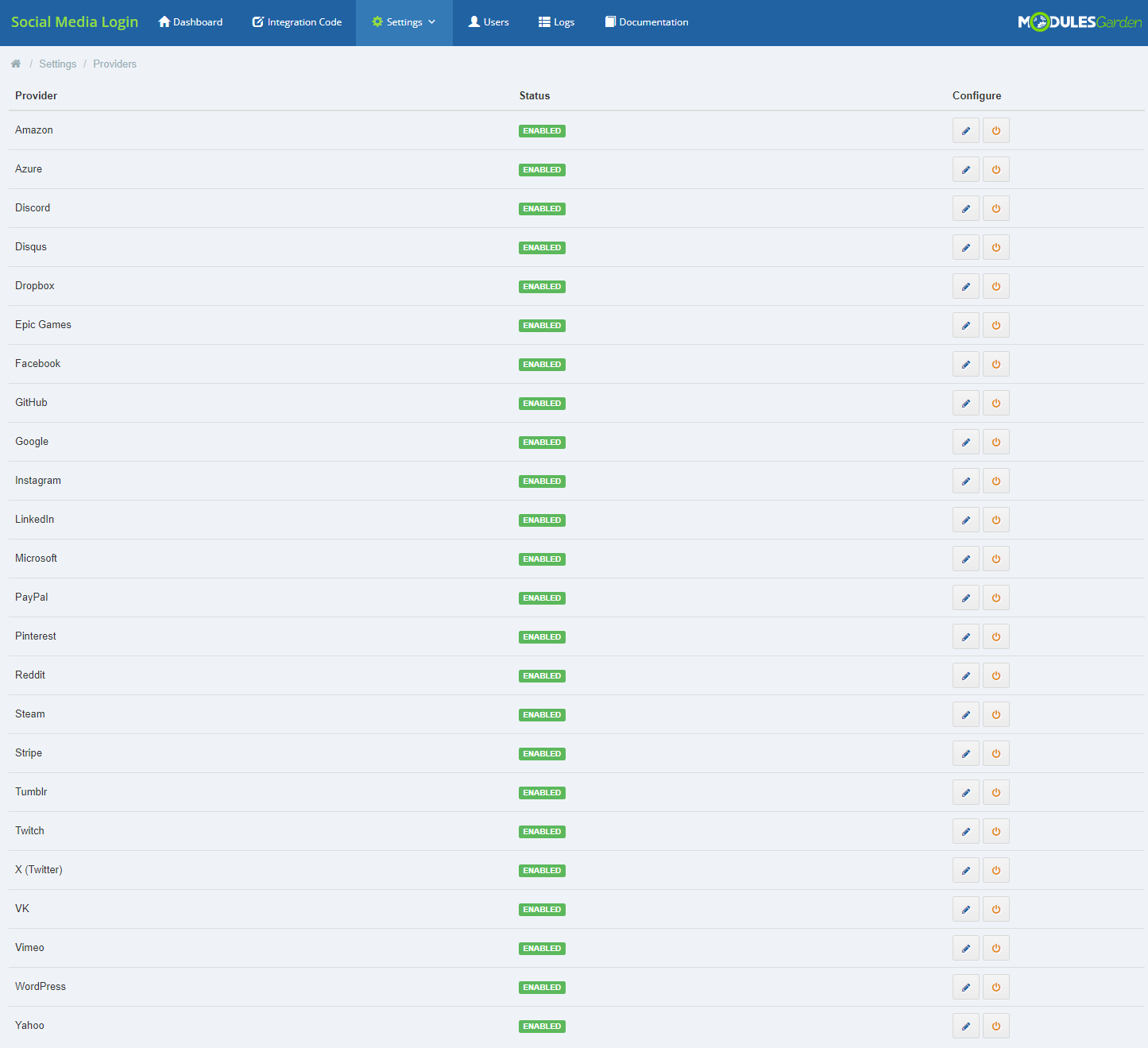This screenshot has width=1148, height=1048.
Task: Edit the Google provider
Action: click(965, 441)
